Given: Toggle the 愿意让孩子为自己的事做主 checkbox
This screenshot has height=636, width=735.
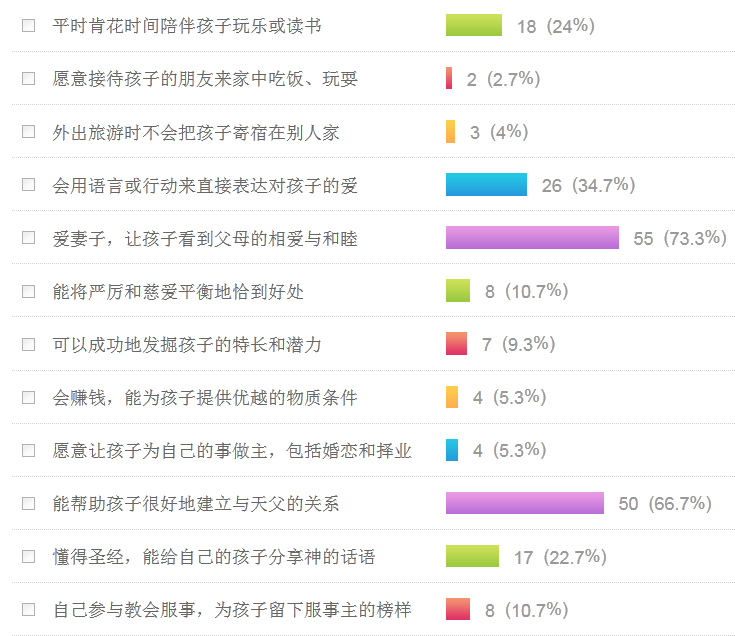Looking at the screenshot, I should [28, 450].
